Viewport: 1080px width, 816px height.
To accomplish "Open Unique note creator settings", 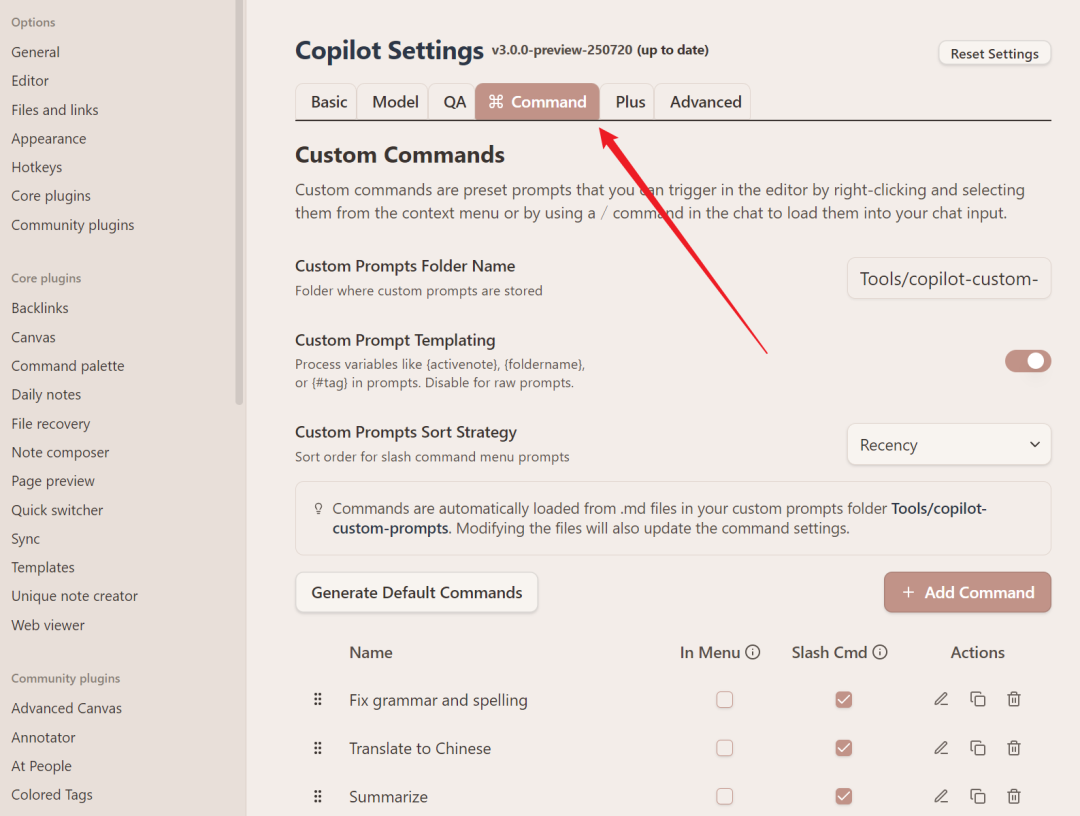I will click(x=74, y=596).
